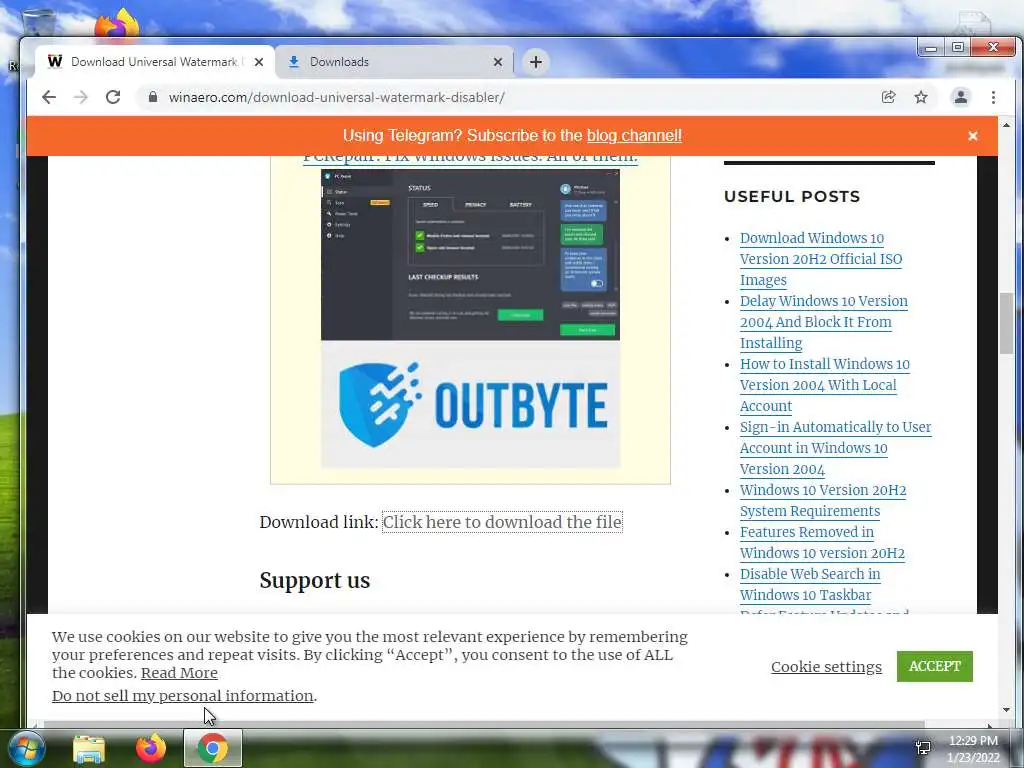View site security padlock info
Image resolution: width=1024 pixels, height=768 pixels.
153,97
